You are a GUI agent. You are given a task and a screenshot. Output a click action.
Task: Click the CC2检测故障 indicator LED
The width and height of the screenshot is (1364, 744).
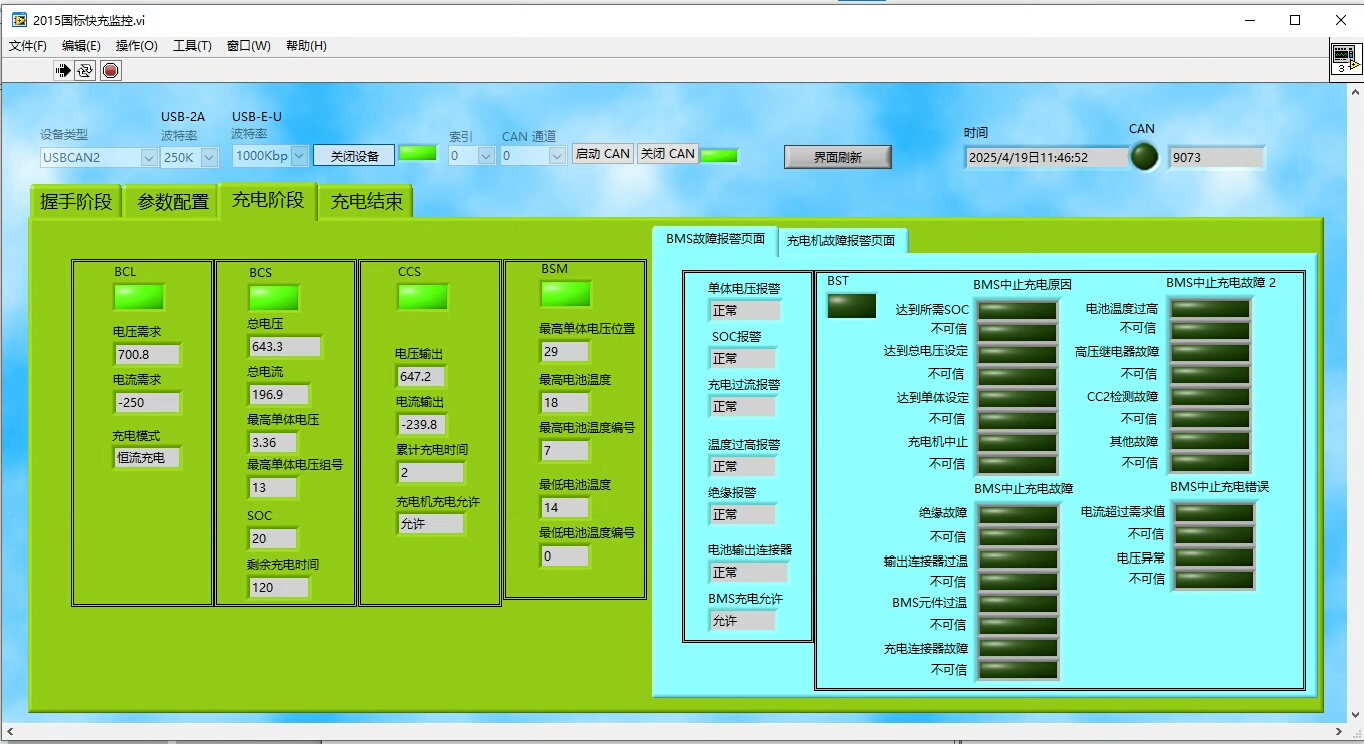1210,397
